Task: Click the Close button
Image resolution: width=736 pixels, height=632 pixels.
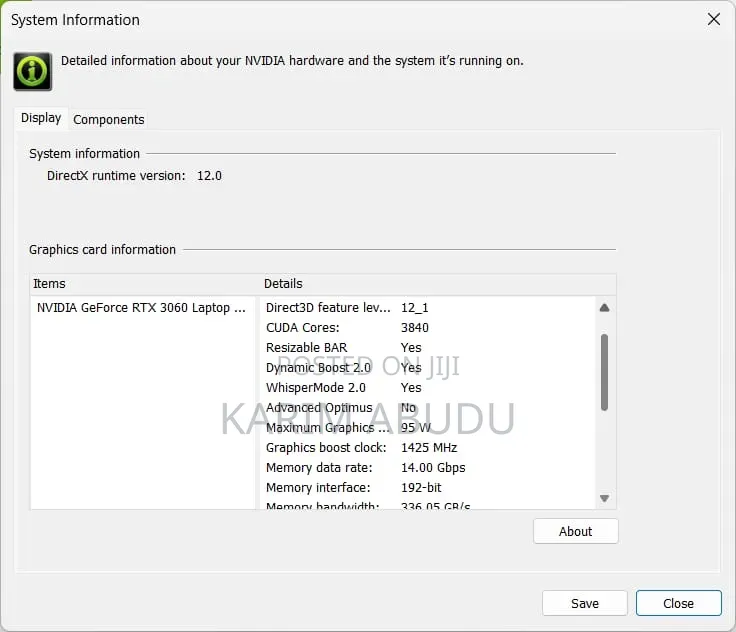Action: pyautogui.click(x=678, y=603)
